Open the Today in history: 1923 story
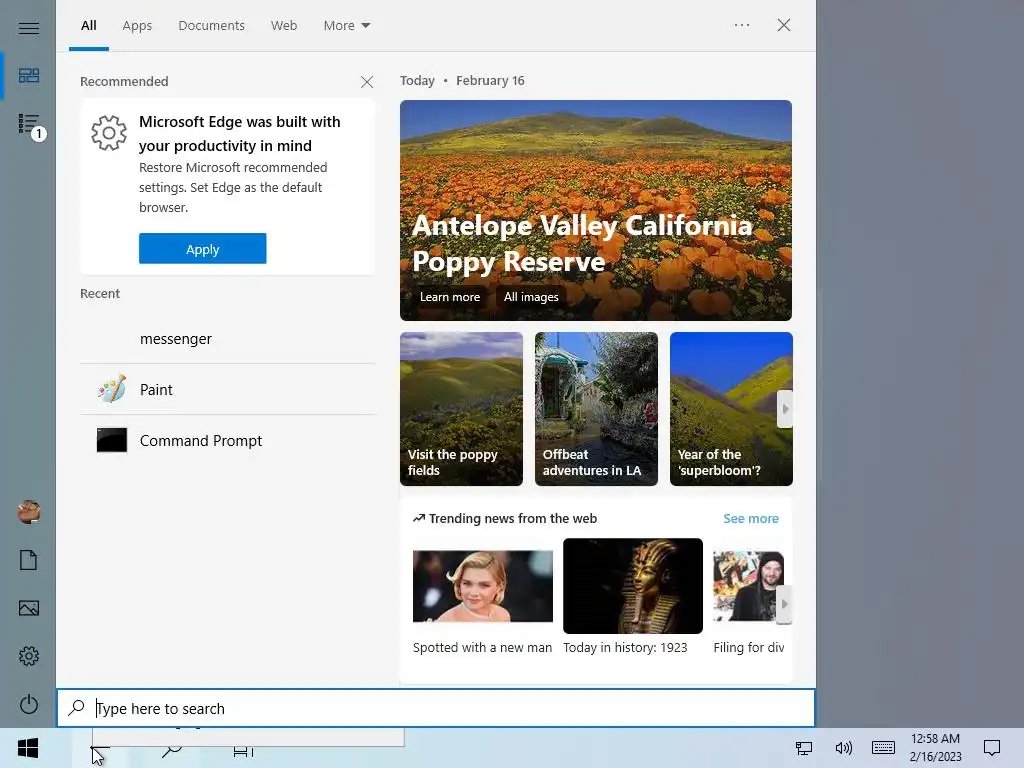Viewport: 1024px width, 768px height. [633, 596]
